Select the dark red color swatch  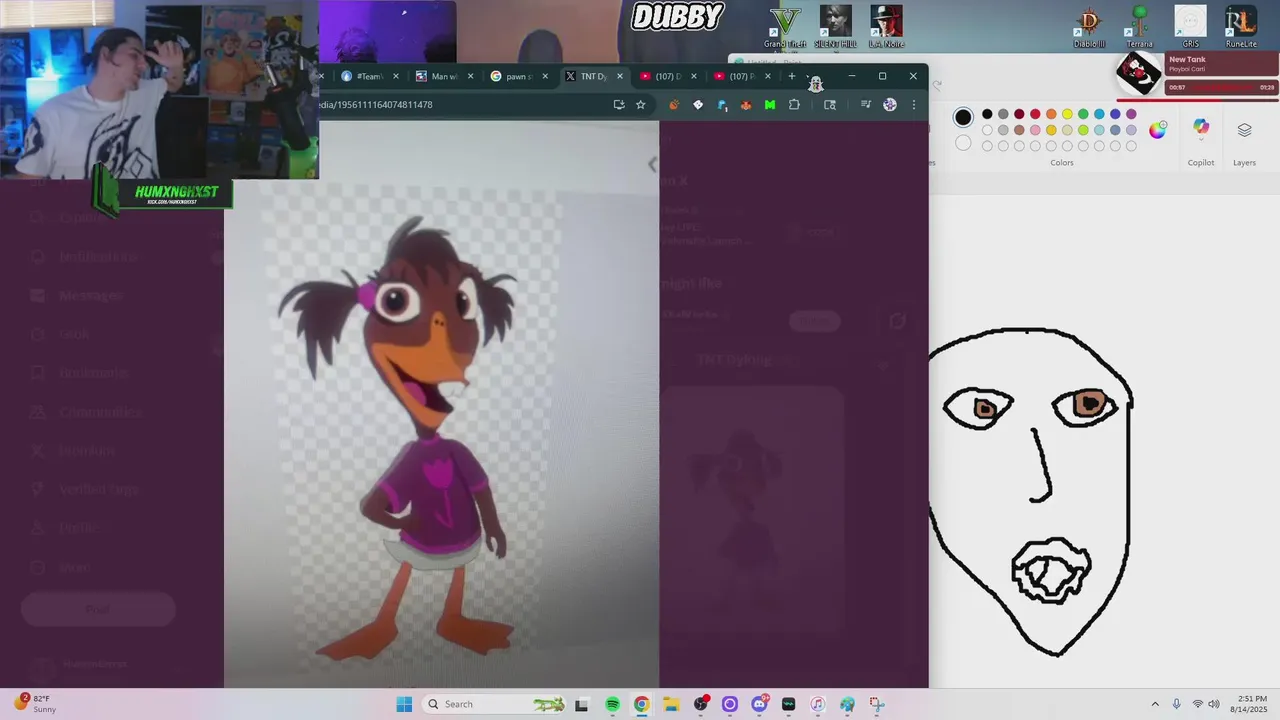click(x=1019, y=114)
